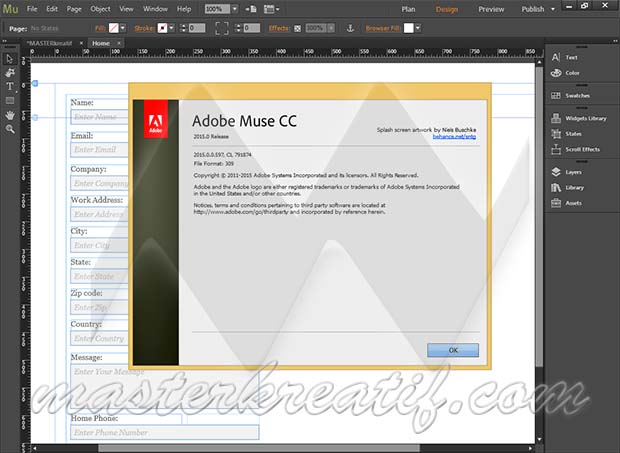Click OK in the About dialog
The height and width of the screenshot is (453, 620).
click(x=453, y=350)
